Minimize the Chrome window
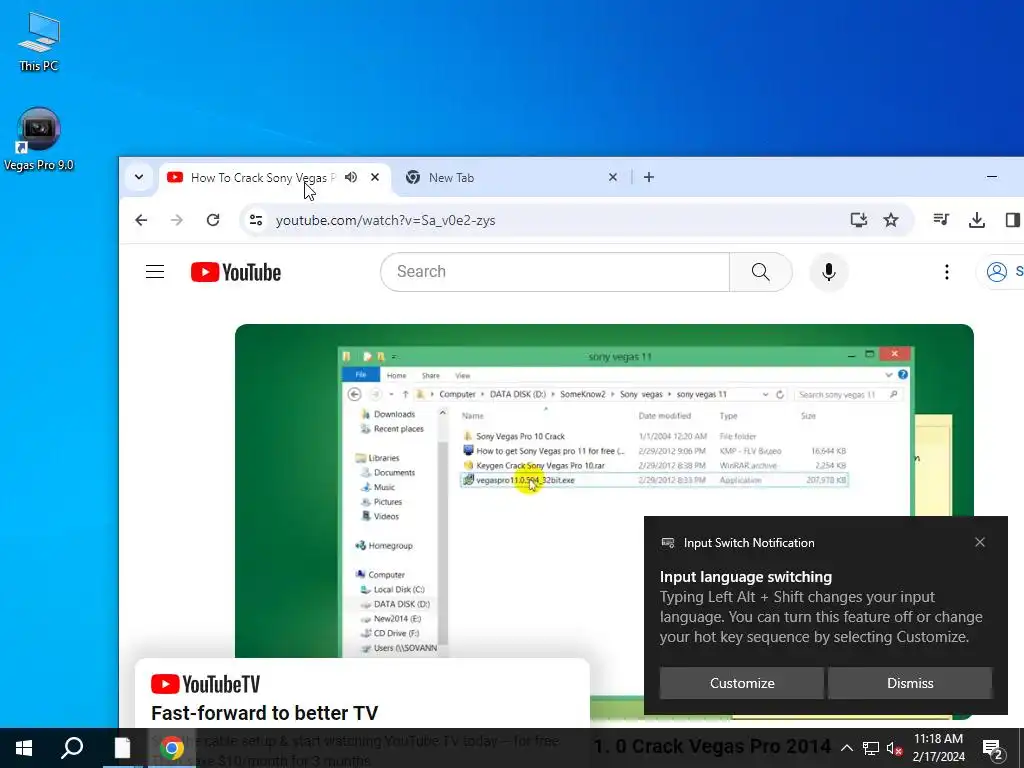The height and width of the screenshot is (768, 1024). click(x=991, y=177)
